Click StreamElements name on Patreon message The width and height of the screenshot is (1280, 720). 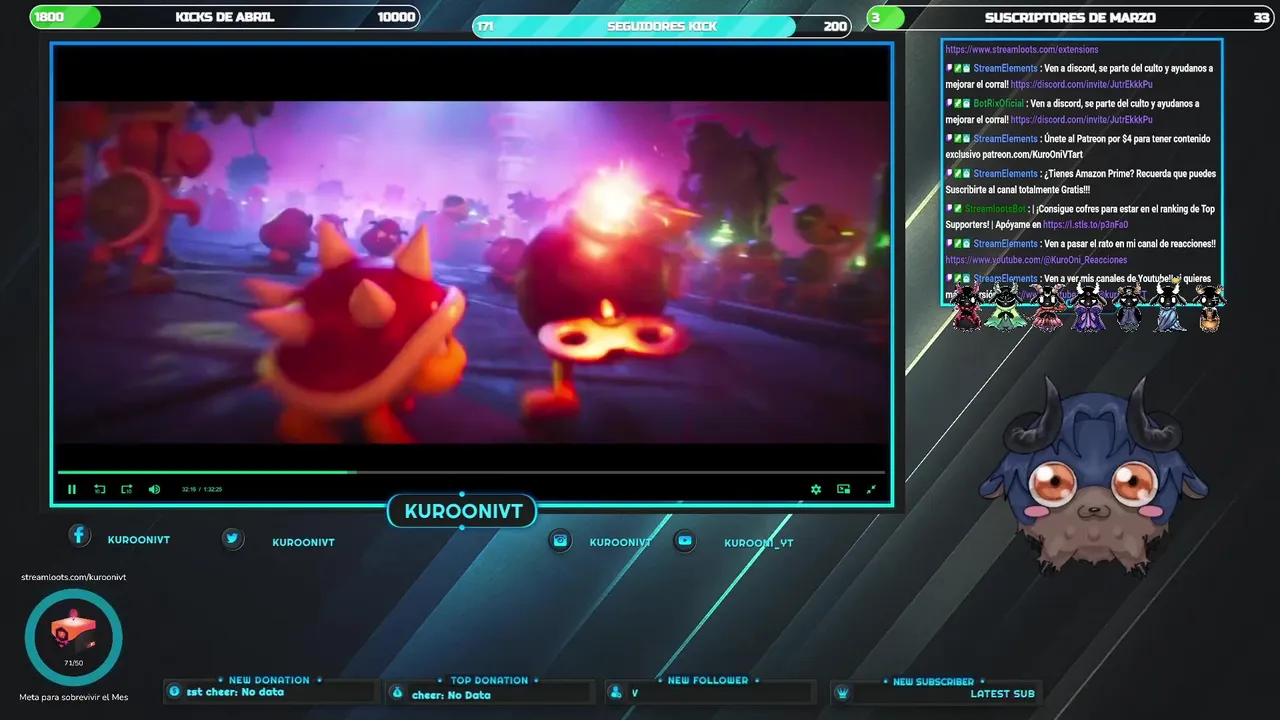[1005, 139]
